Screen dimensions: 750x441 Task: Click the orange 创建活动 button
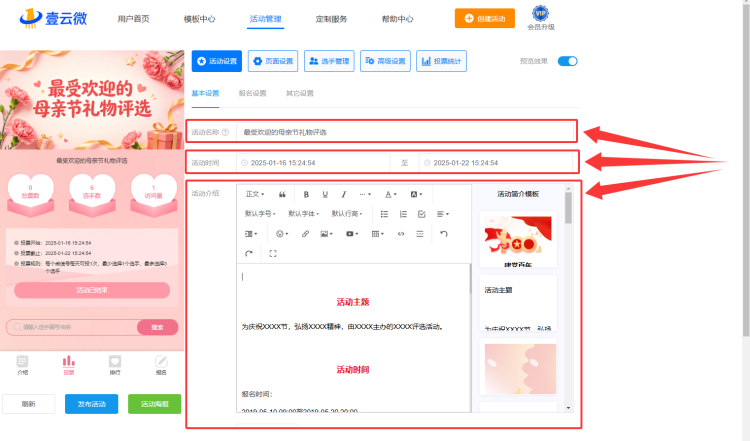tap(485, 18)
